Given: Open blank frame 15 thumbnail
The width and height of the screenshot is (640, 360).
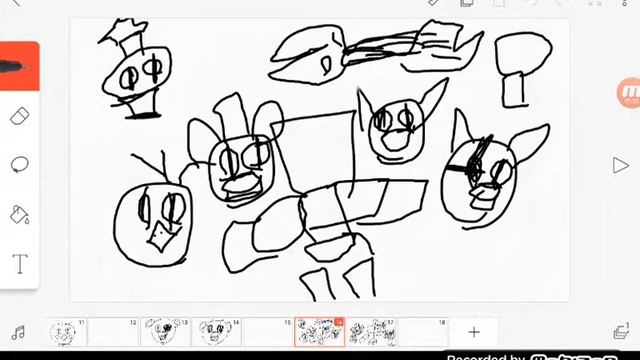Looking at the screenshot, I should 268,332.
